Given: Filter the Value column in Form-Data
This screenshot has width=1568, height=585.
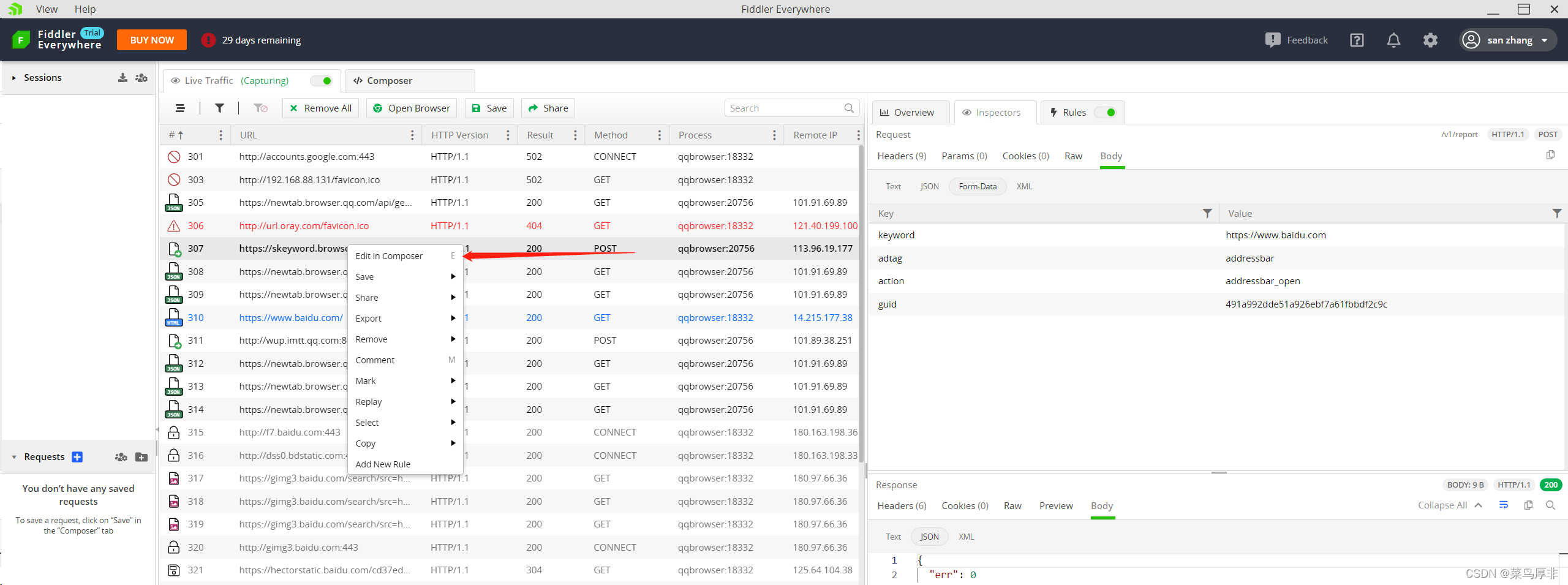Looking at the screenshot, I should tap(1556, 213).
